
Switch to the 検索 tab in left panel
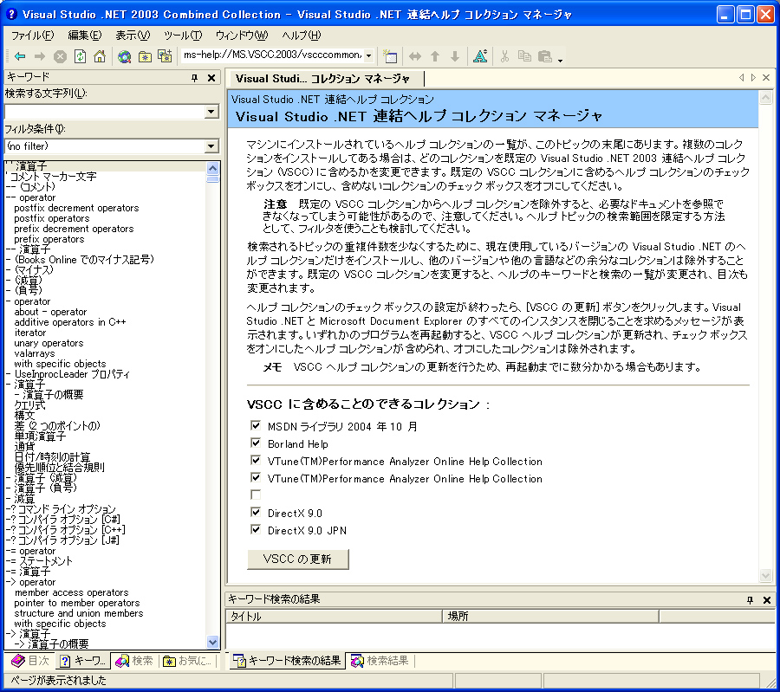coord(134,661)
